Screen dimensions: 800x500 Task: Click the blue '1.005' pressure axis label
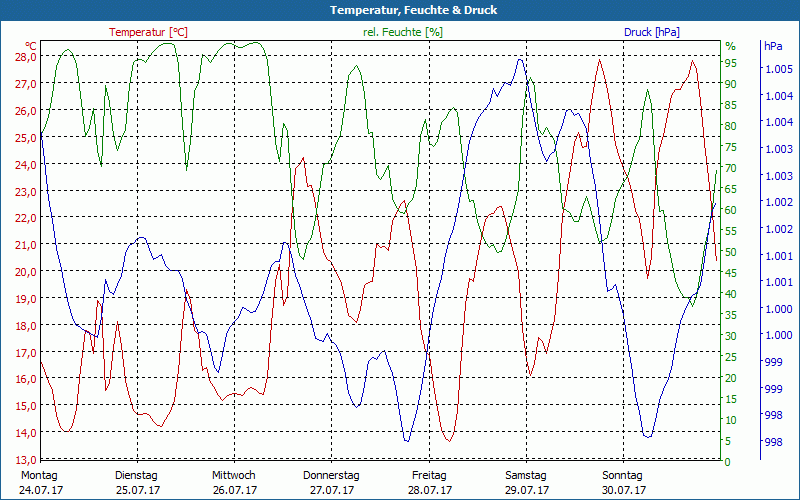[779, 69]
